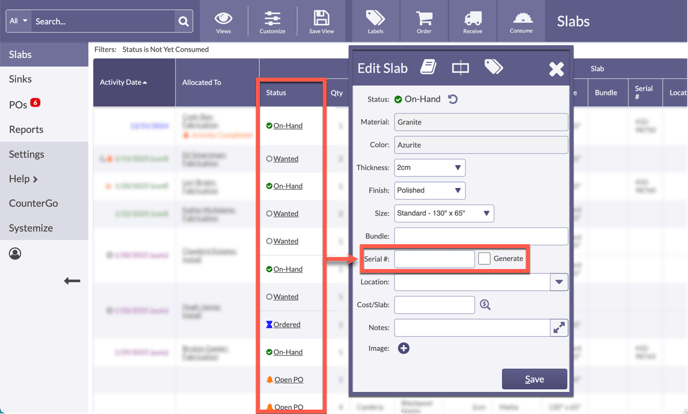Click the first Open PO status link
Screen dimensions: 688x414
click(x=289, y=380)
